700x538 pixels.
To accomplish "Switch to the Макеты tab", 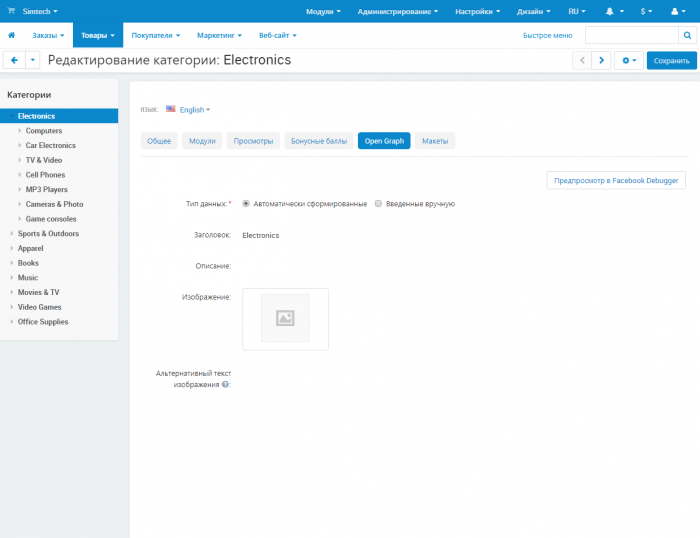I will [435, 141].
